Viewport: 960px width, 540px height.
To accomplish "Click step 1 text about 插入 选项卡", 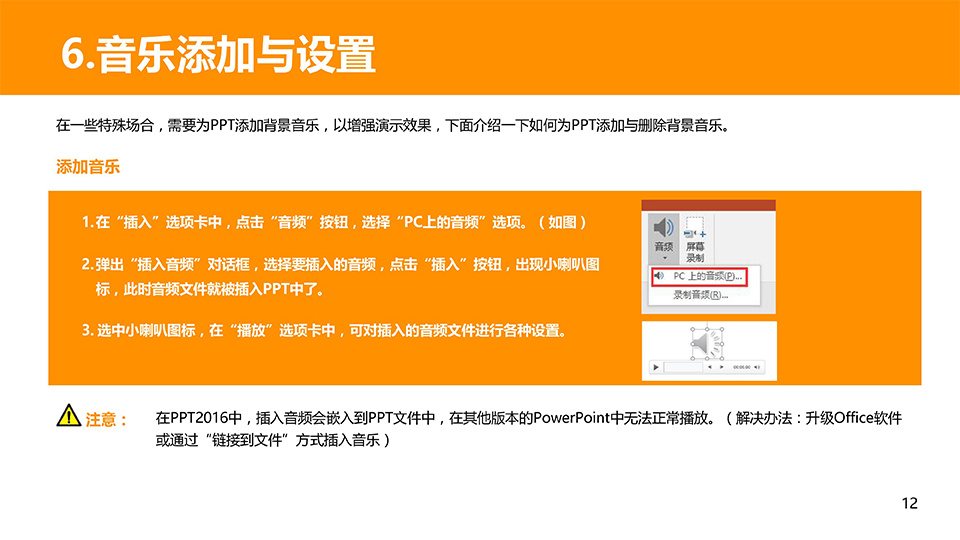I will tap(335, 221).
